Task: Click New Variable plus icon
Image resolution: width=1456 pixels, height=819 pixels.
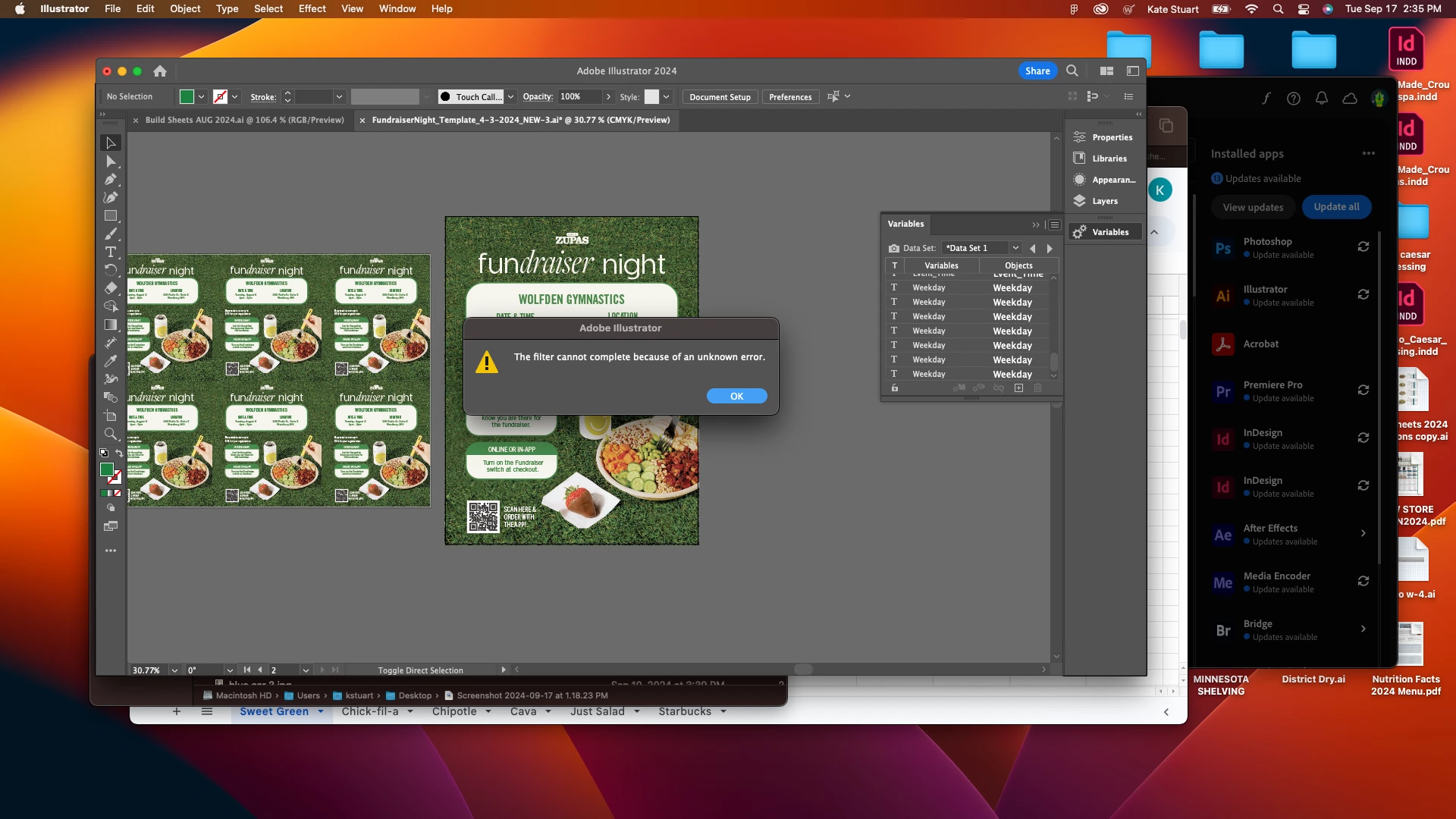Action: [x=1018, y=388]
